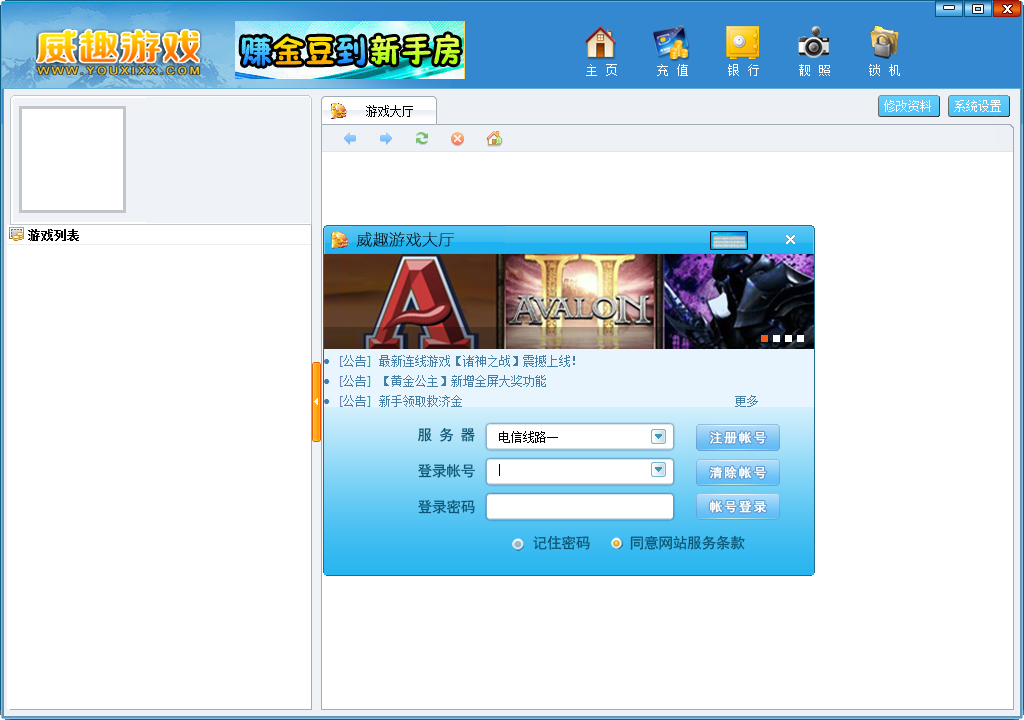Click the dark knight purple banner image

click(739, 301)
